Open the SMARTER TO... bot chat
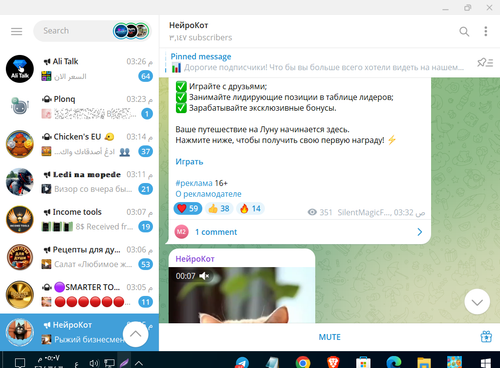This screenshot has height=368, width=500. tap(79, 295)
